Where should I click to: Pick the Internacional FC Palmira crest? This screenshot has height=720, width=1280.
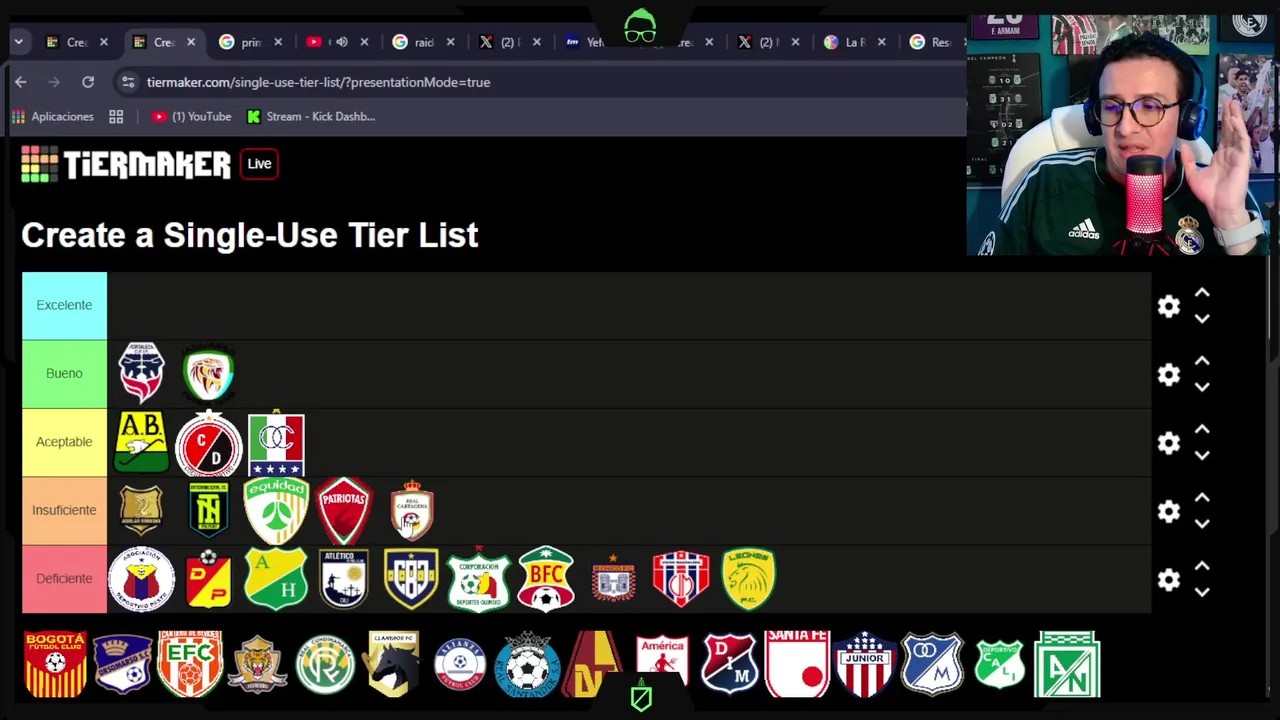click(209, 510)
